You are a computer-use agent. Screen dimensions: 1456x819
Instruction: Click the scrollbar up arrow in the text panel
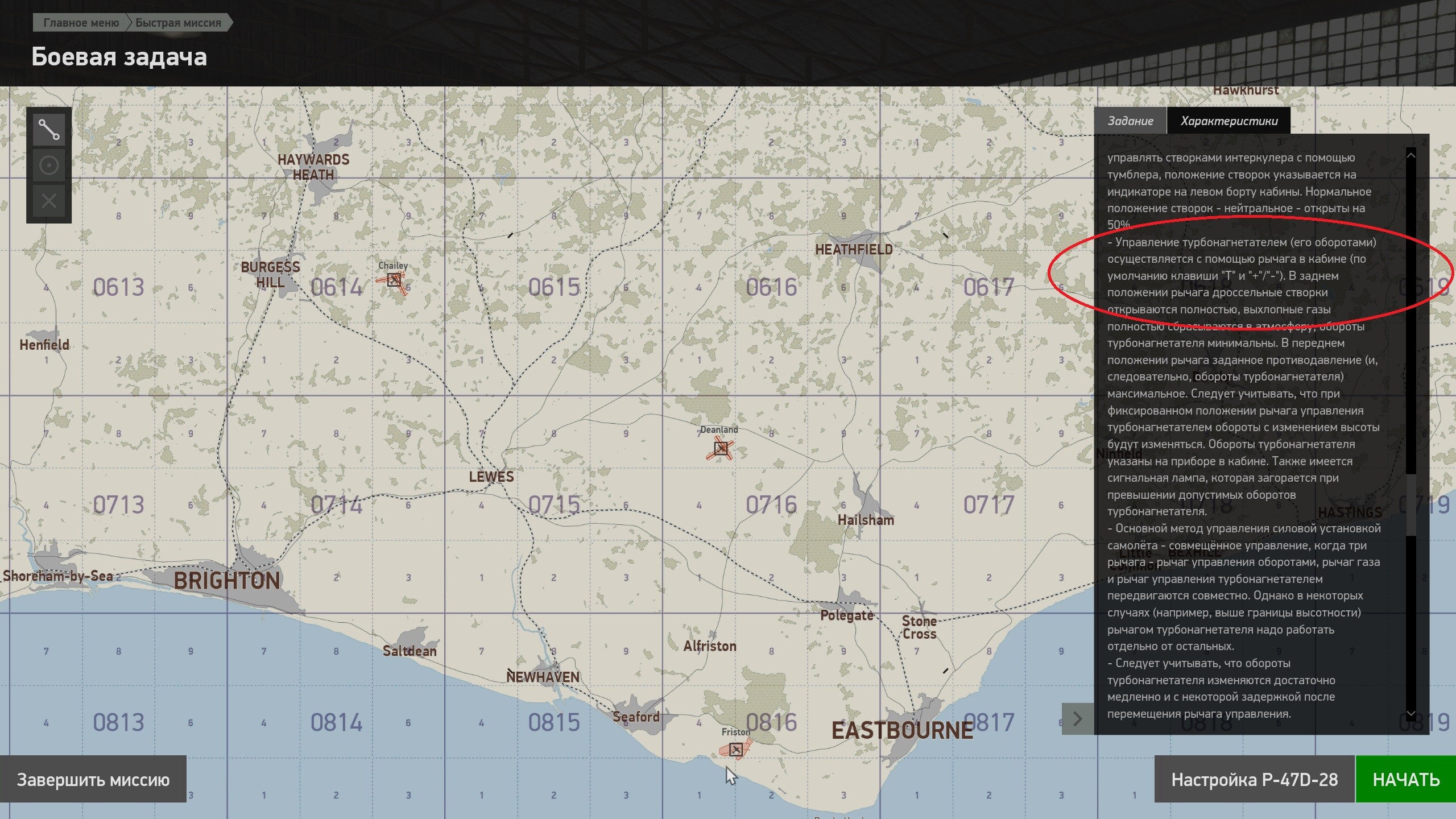(1411, 155)
